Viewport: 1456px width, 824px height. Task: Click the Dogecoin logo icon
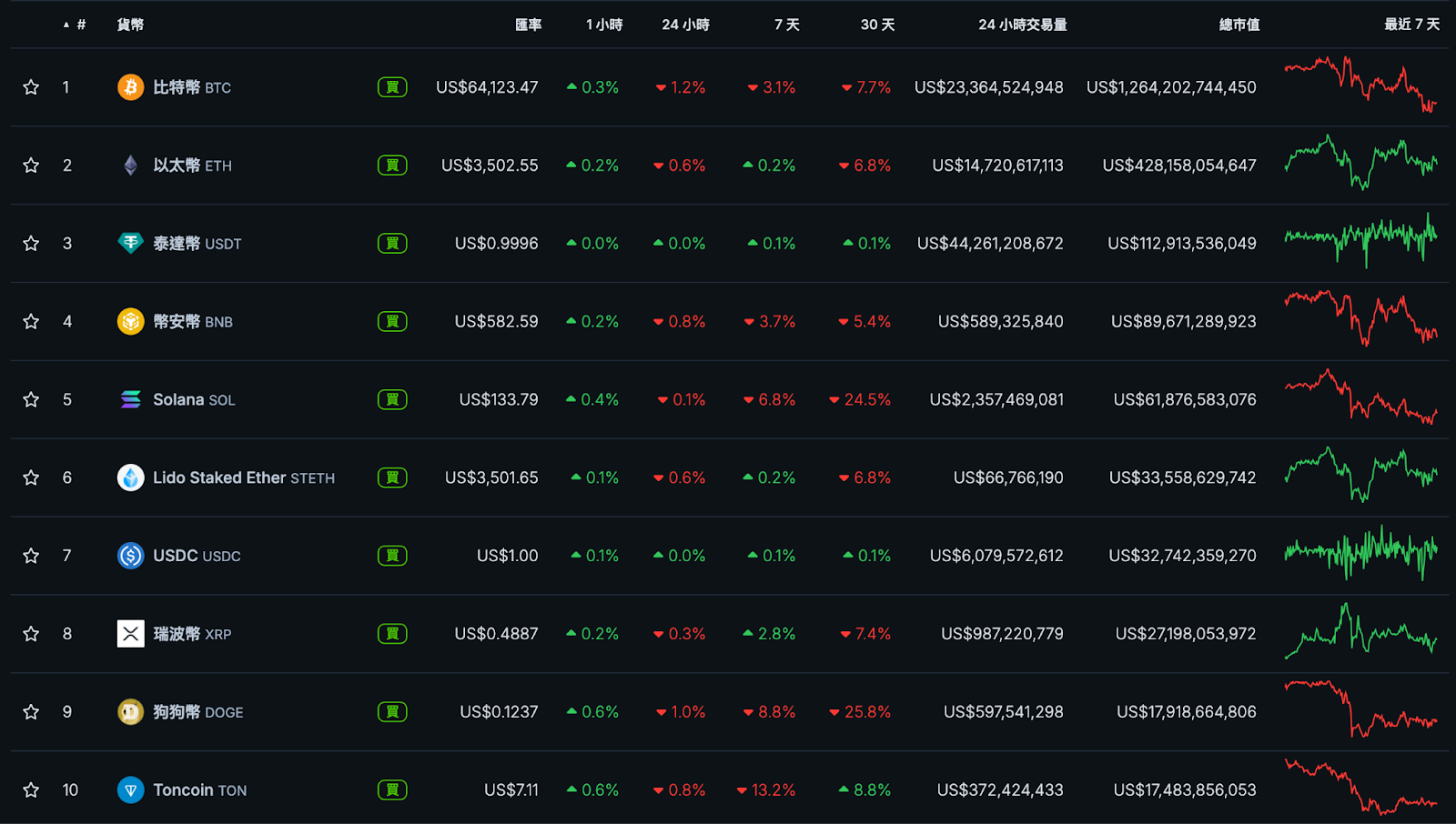click(131, 712)
